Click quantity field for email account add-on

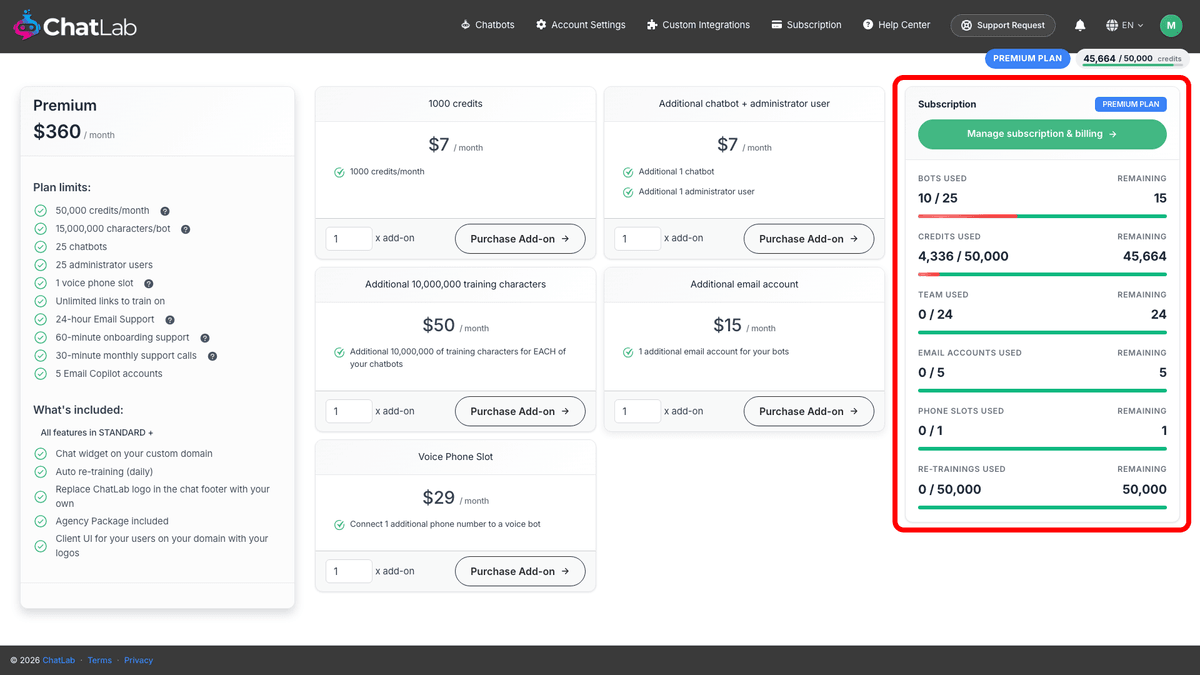click(638, 411)
